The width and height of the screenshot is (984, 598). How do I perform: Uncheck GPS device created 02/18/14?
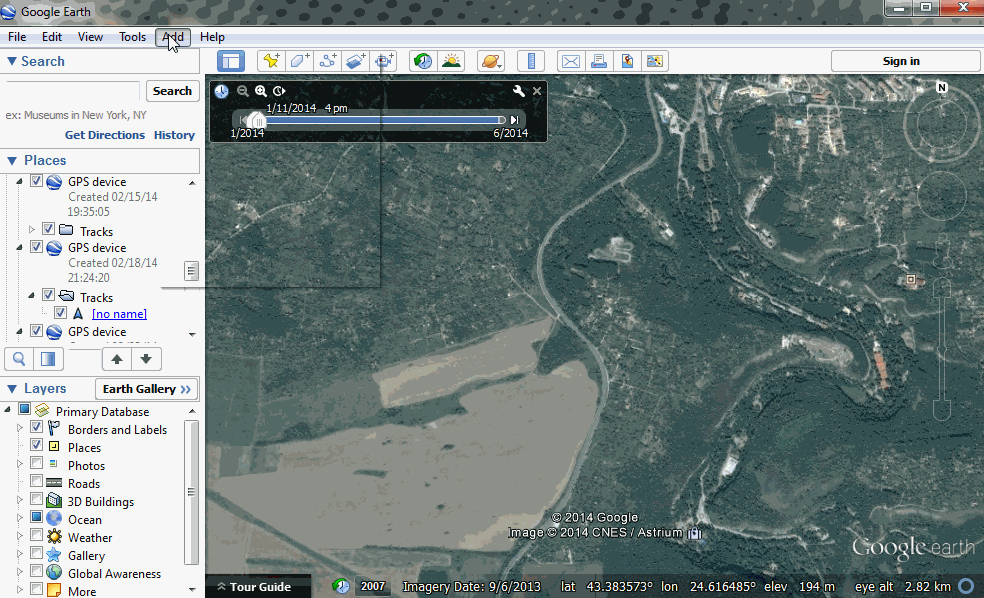pyautogui.click(x=36, y=247)
